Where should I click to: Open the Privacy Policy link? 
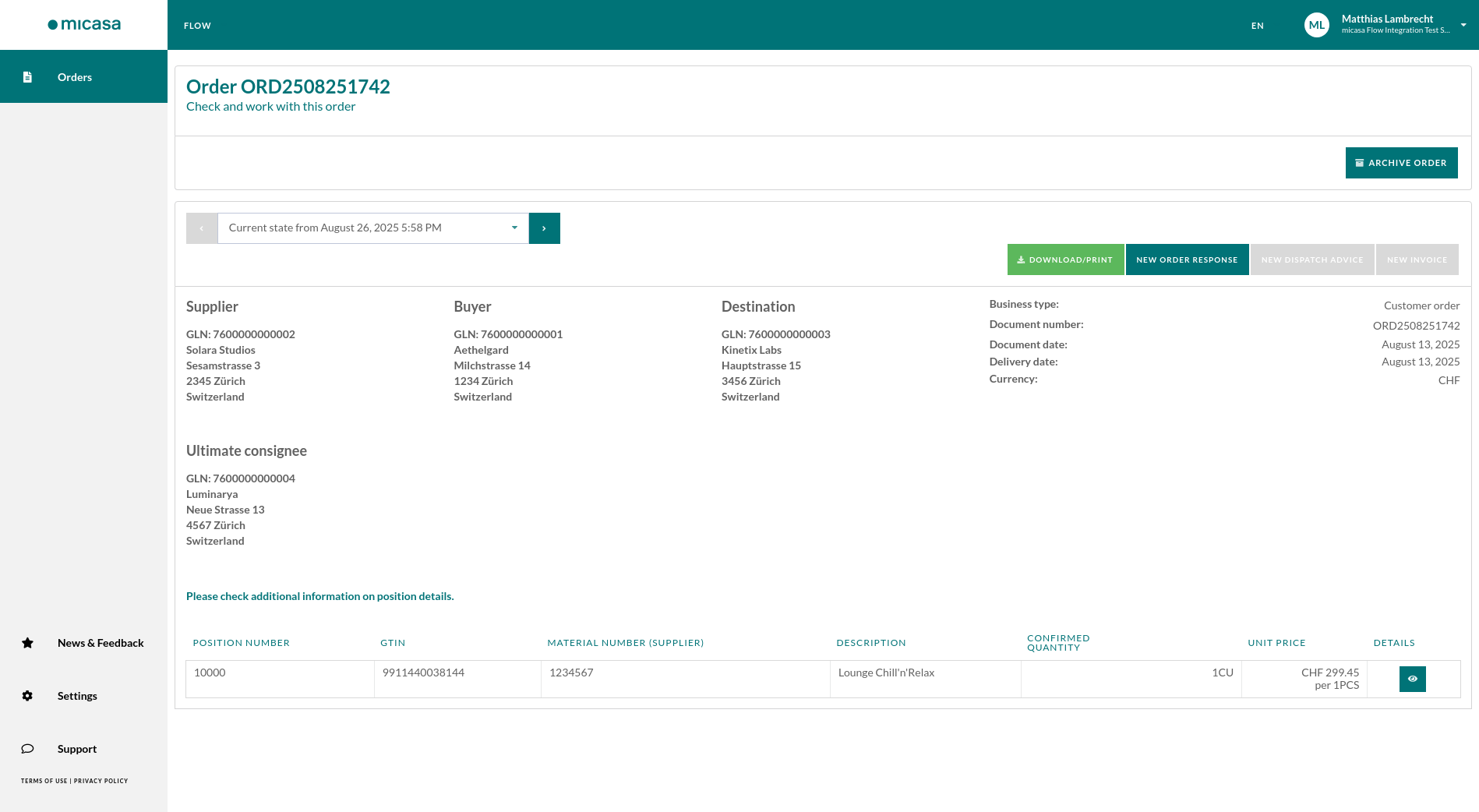tap(101, 781)
